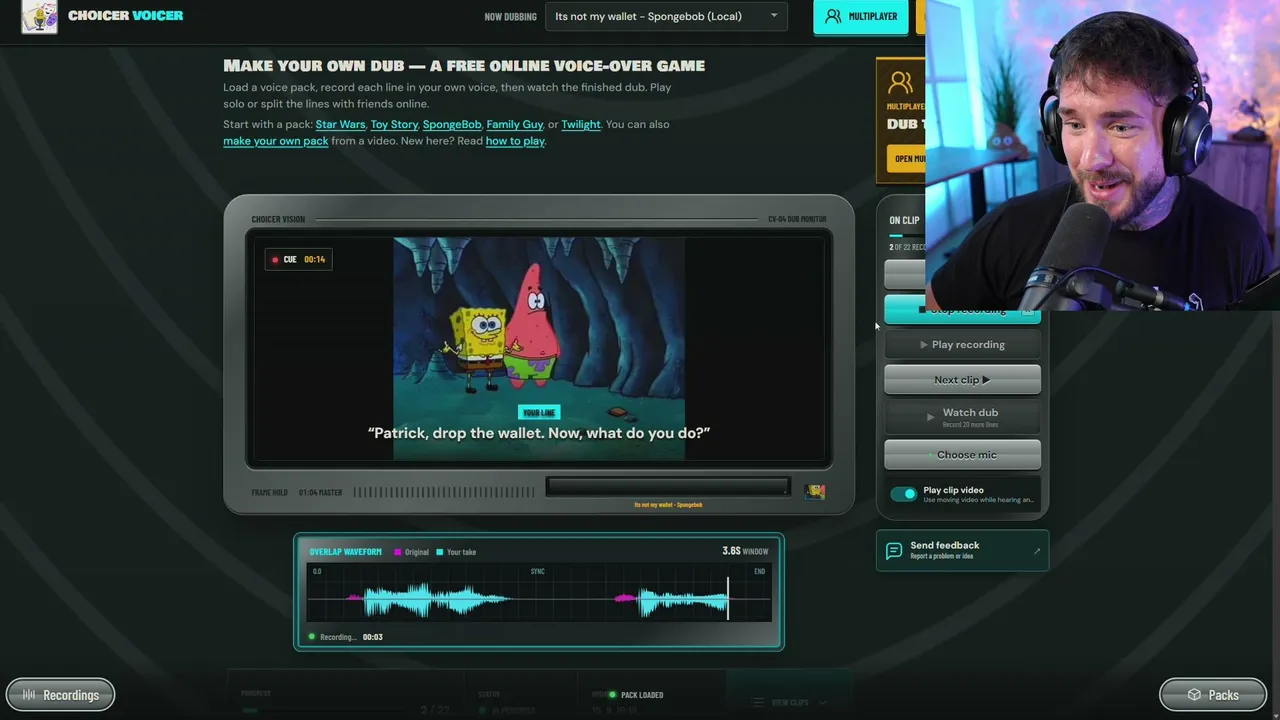
Task: Click the 'Its not my wallet - Spongebob' caption
Action: (x=668, y=505)
